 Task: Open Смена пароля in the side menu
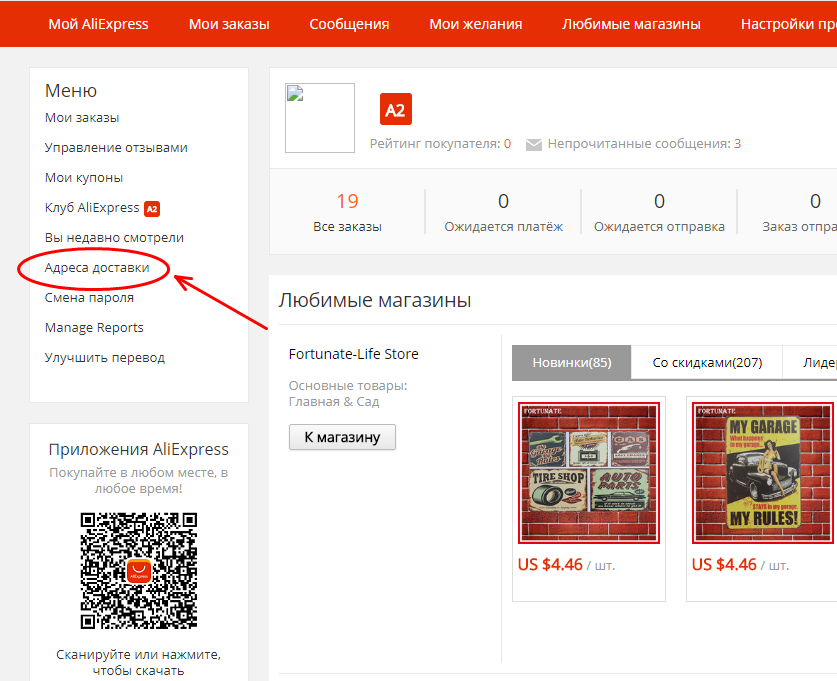89,298
